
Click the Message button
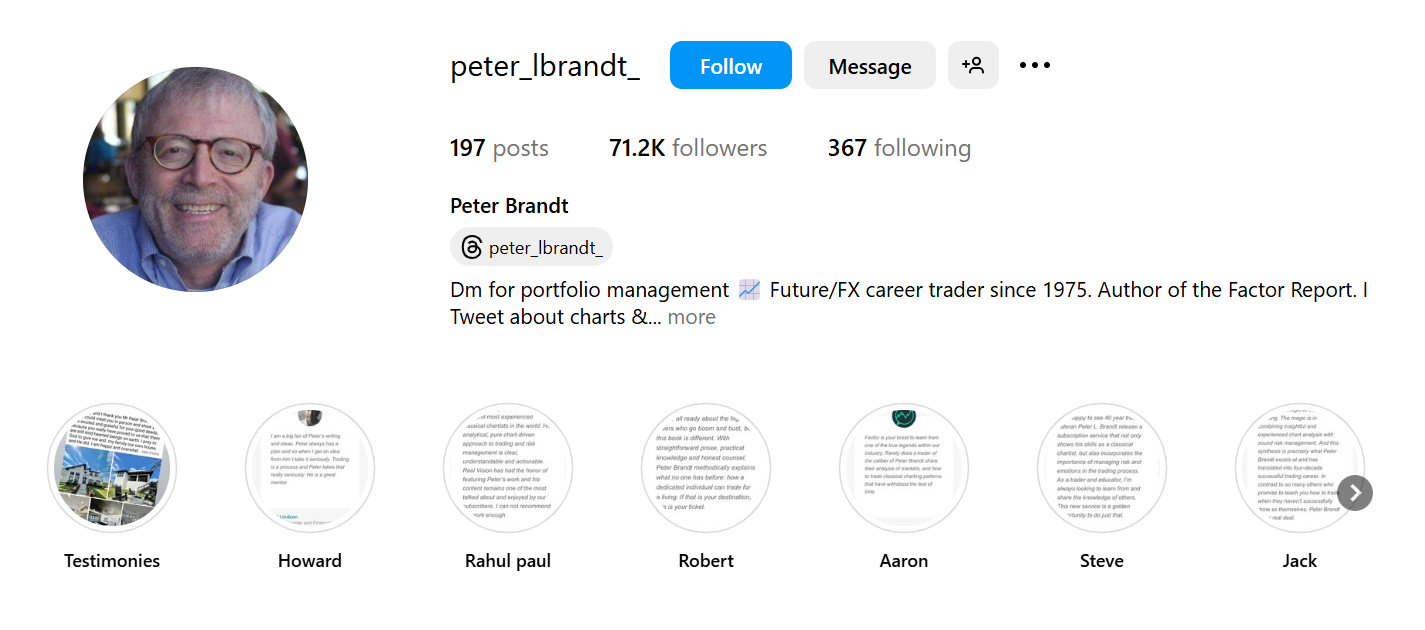(x=869, y=64)
